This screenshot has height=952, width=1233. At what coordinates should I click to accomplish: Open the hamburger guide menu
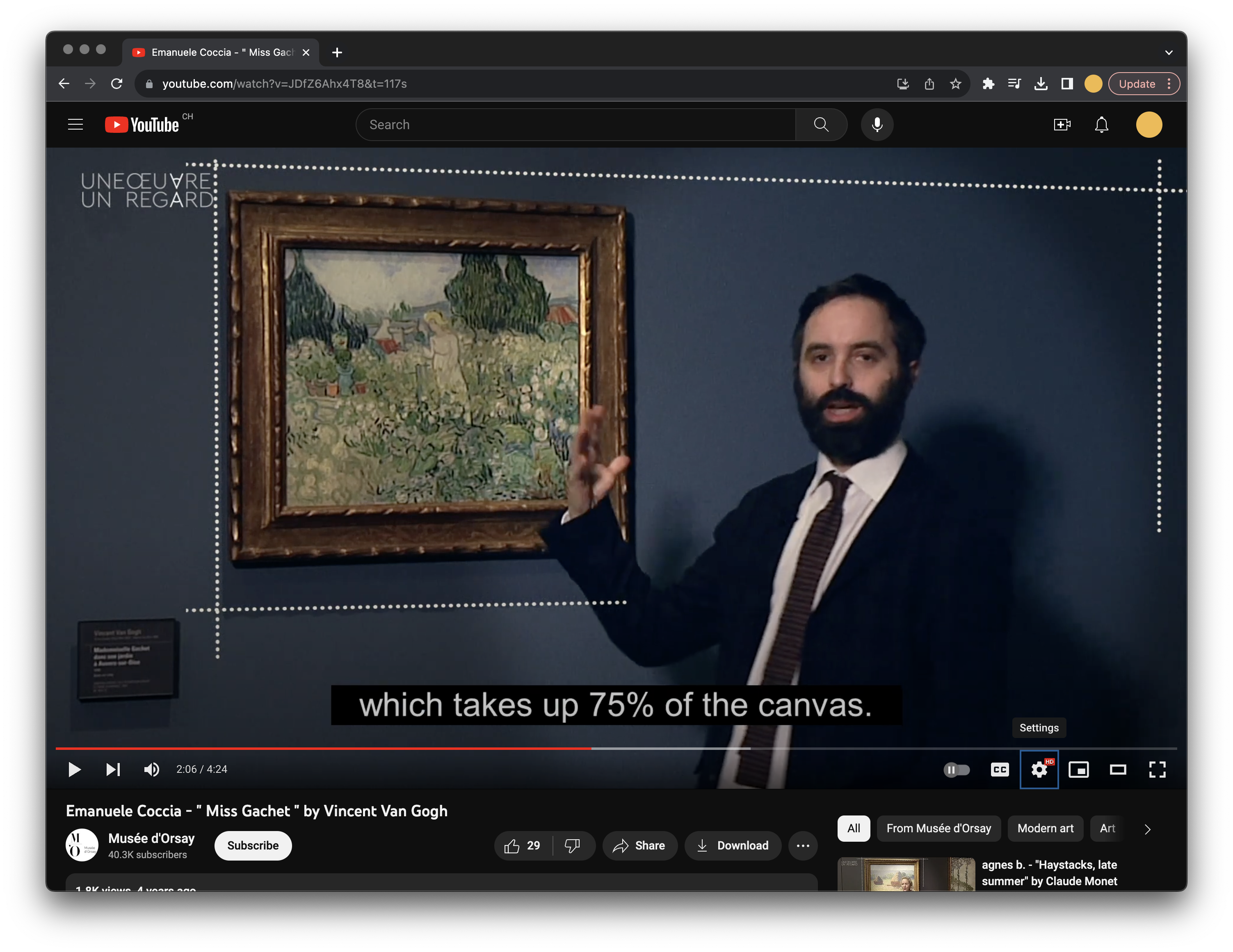75,124
